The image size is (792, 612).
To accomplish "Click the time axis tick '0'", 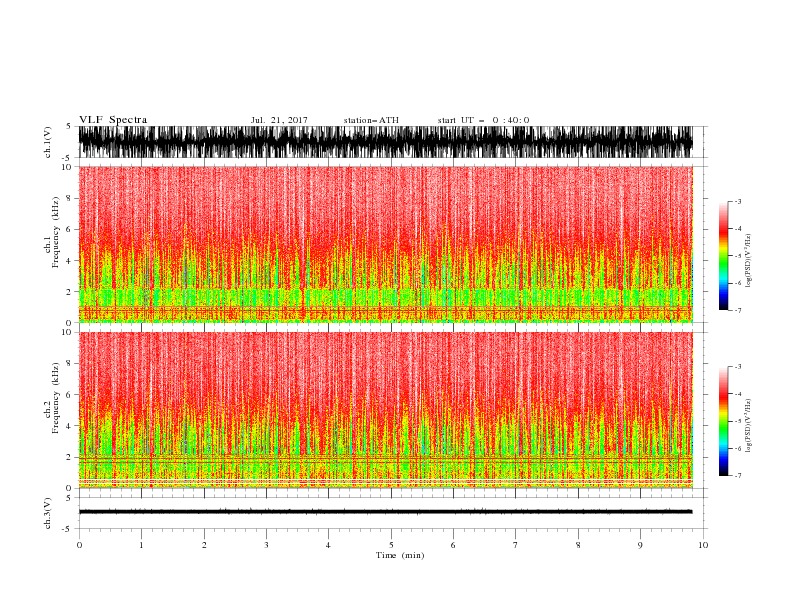I will [x=79, y=545].
